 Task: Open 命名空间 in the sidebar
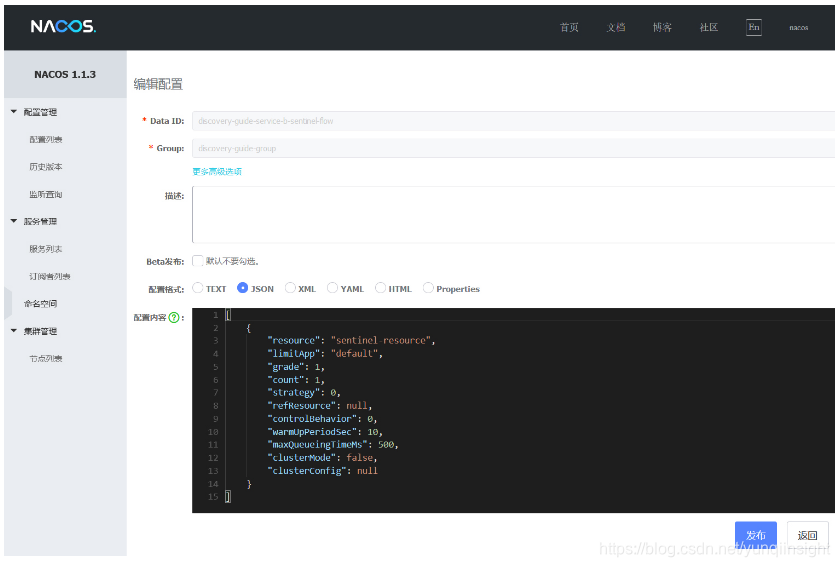[x=40, y=304]
